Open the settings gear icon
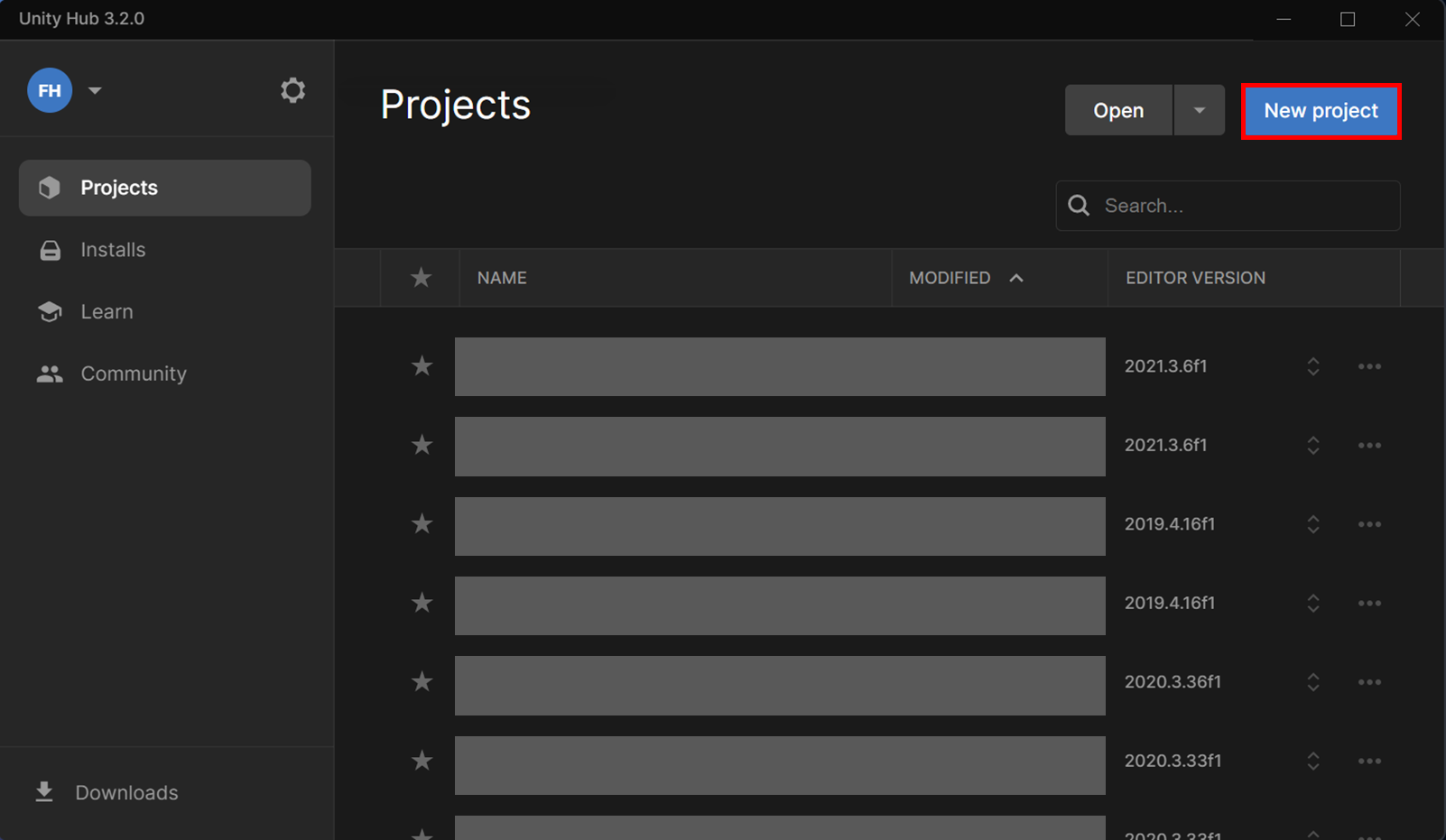Image resolution: width=1446 pixels, height=840 pixels. (292, 90)
